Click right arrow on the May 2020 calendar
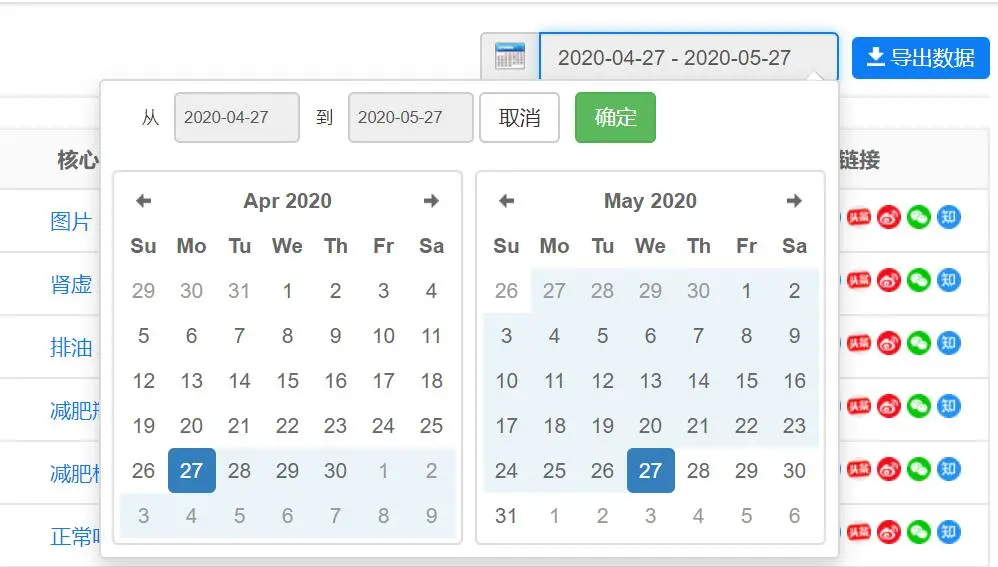 tap(794, 201)
